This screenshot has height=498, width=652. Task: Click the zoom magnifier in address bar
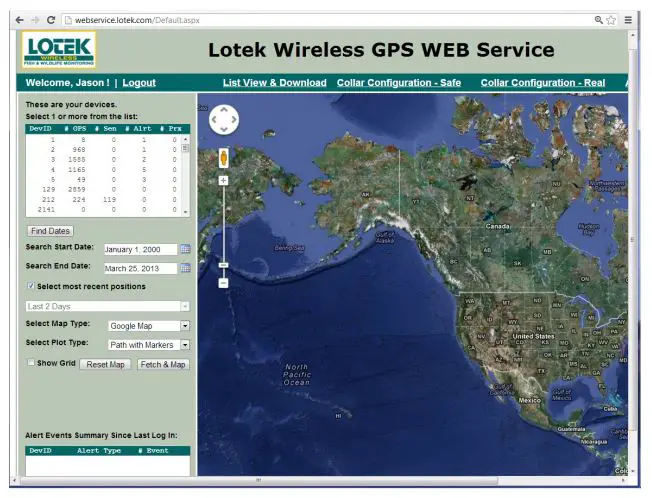coord(598,20)
